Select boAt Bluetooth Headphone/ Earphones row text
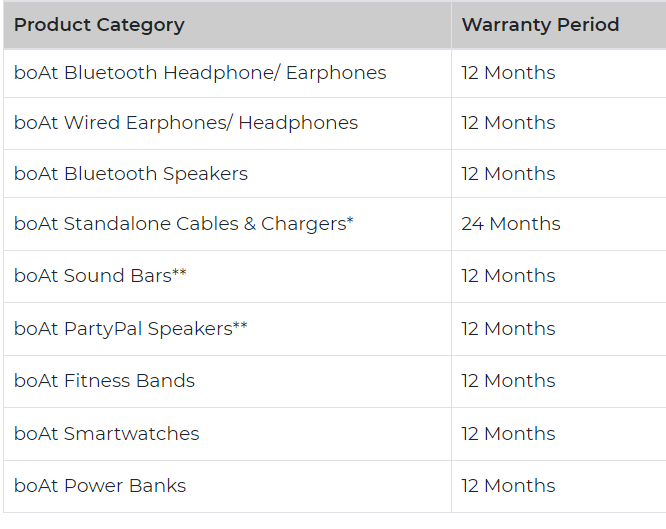Screen dimensions: 666x529 click(x=200, y=73)
